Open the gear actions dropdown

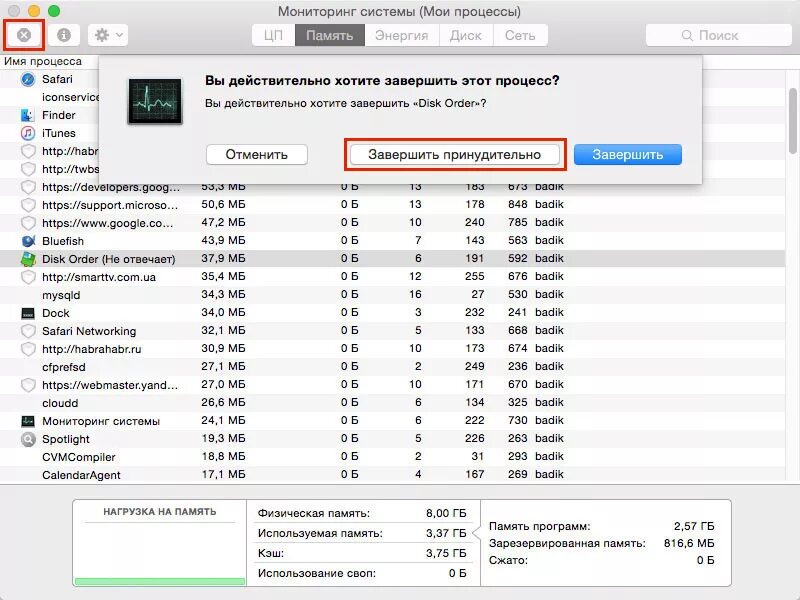108,35
